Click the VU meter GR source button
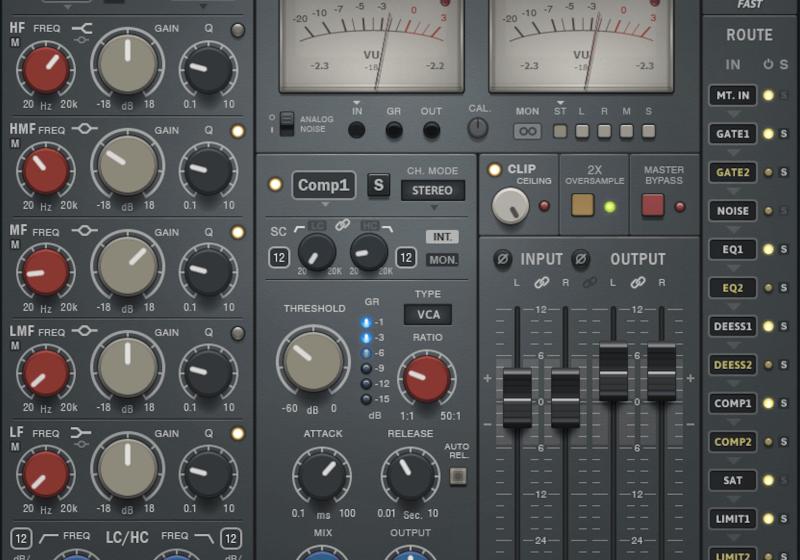This screenshot has width=800, height=560. point(393,130)
